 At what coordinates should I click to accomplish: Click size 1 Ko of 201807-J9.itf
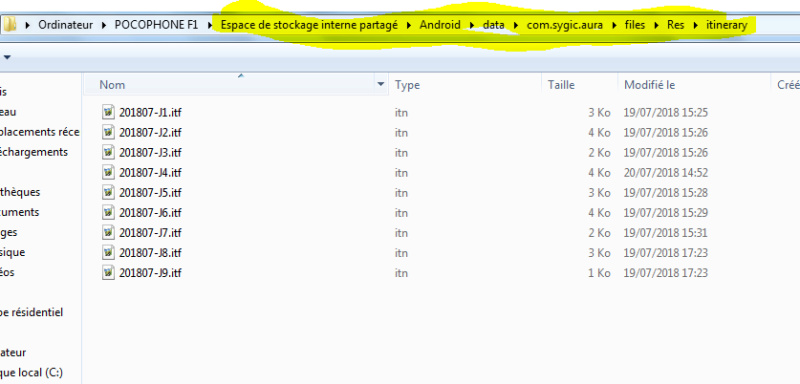[x=599, y=273]
